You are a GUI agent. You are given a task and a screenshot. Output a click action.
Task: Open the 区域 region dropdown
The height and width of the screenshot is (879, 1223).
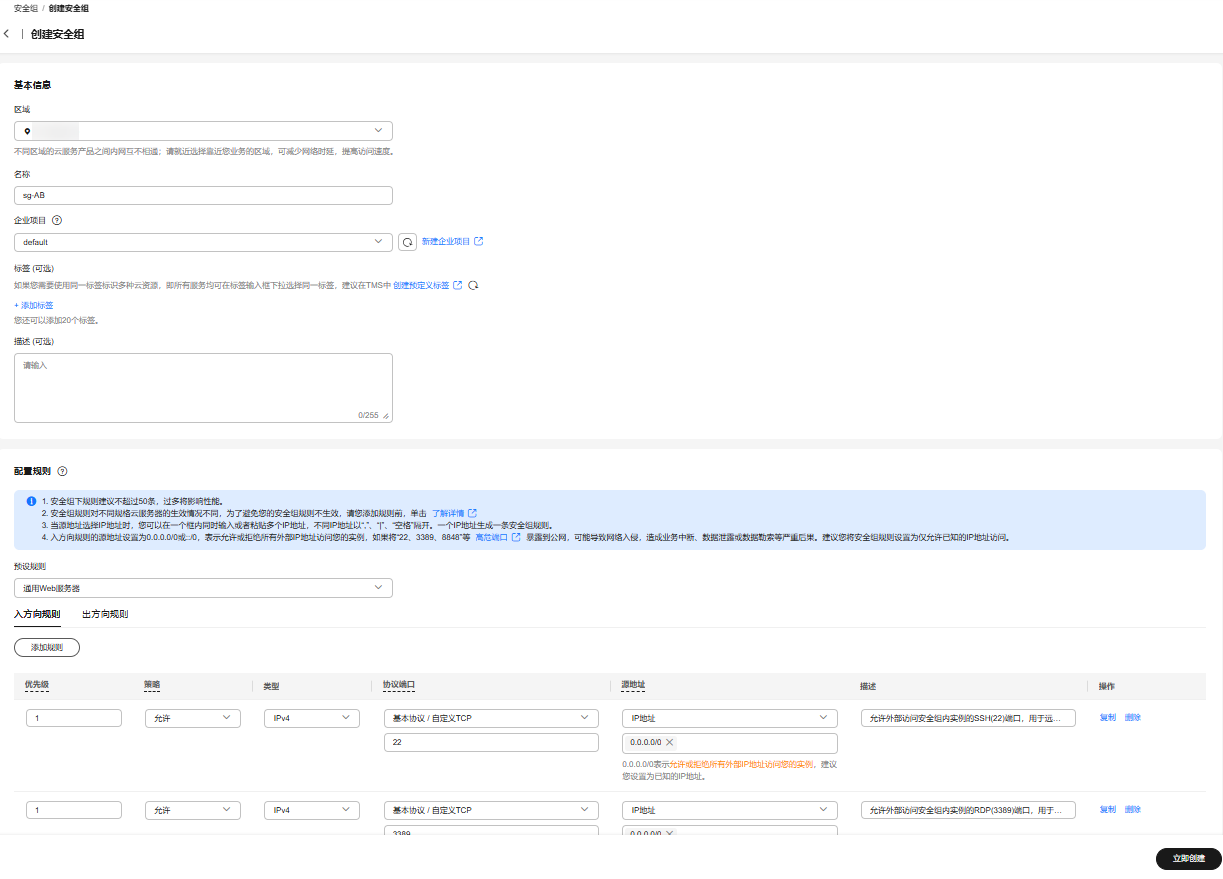pyautogui.click(x=378, y=131)
